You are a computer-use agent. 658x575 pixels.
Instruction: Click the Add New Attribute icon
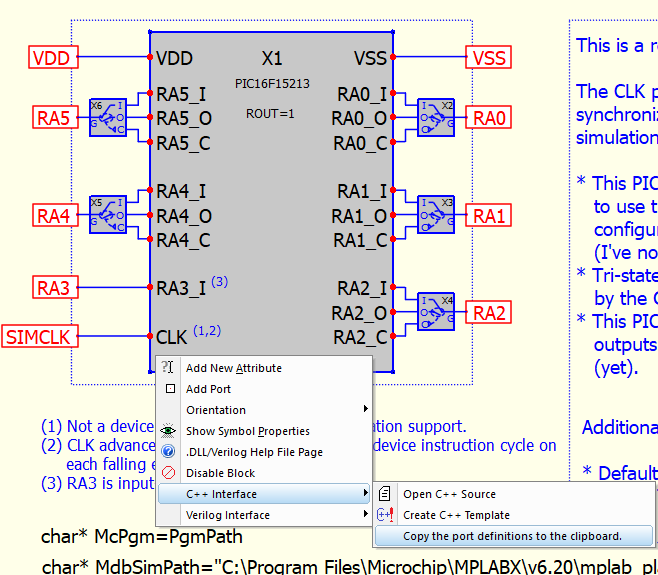167,367
